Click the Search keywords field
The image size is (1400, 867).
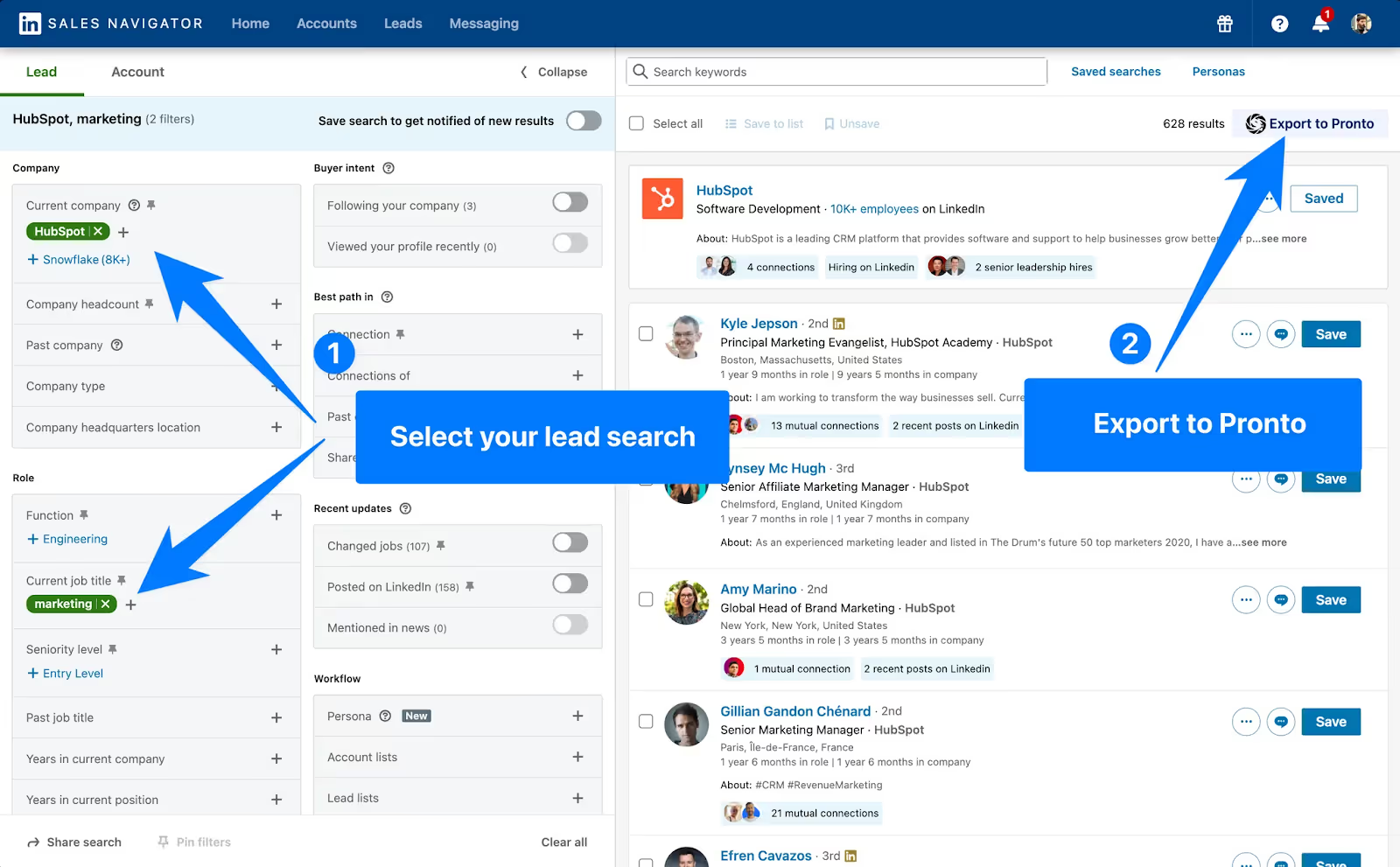836,72
